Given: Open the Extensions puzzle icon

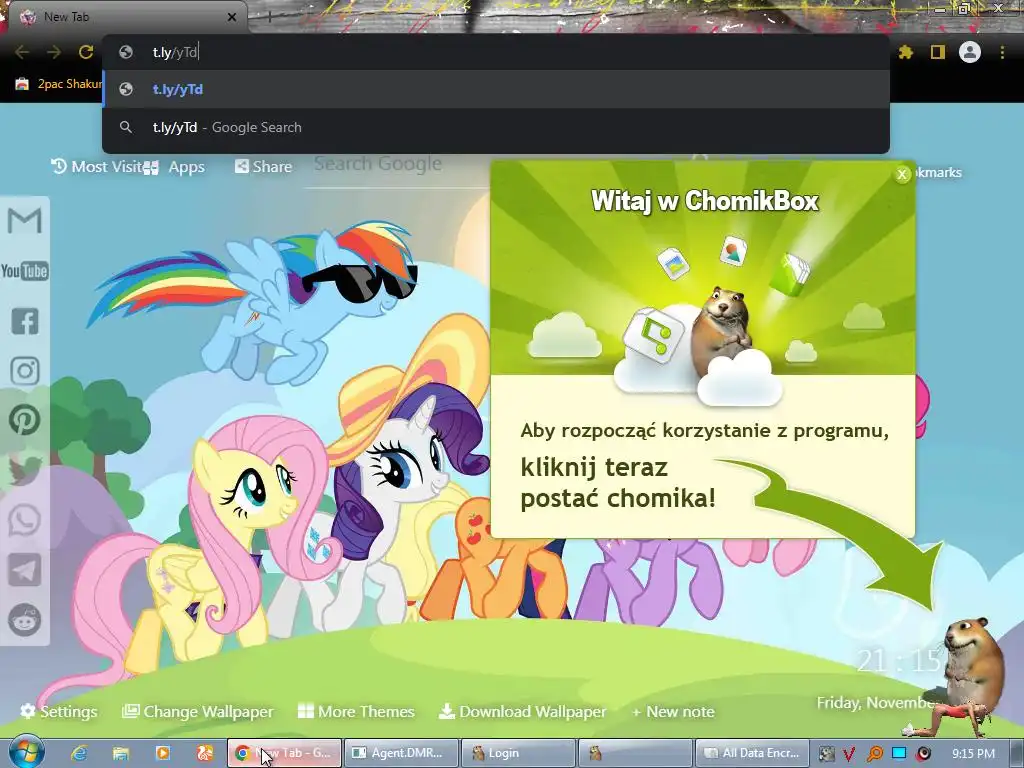Looking at the screenshot, I should coord(906,52).
